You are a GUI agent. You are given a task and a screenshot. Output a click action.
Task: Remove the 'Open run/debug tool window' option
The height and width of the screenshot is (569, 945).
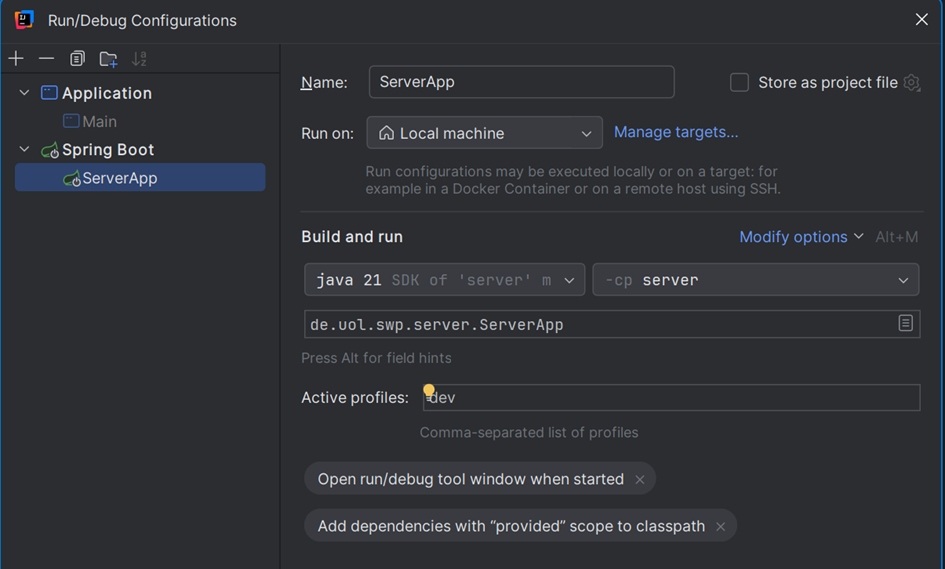(640, 480)
